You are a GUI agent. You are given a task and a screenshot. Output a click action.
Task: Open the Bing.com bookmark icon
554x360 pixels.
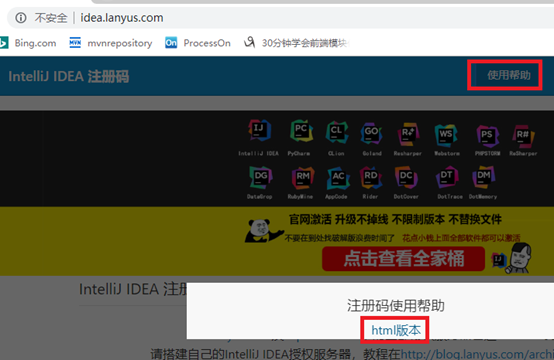click(x=4, y=43)
